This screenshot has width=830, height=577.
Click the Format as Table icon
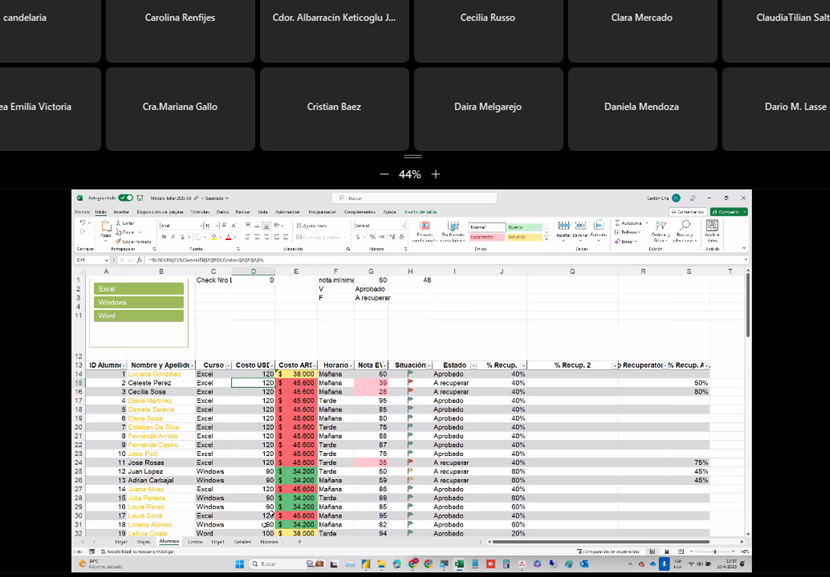(453, 226)
